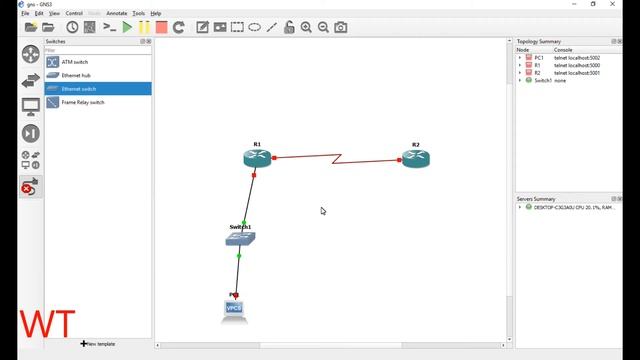The image size is (640, 360).
Task: Open the Edit menu
Action: [39, 13]
